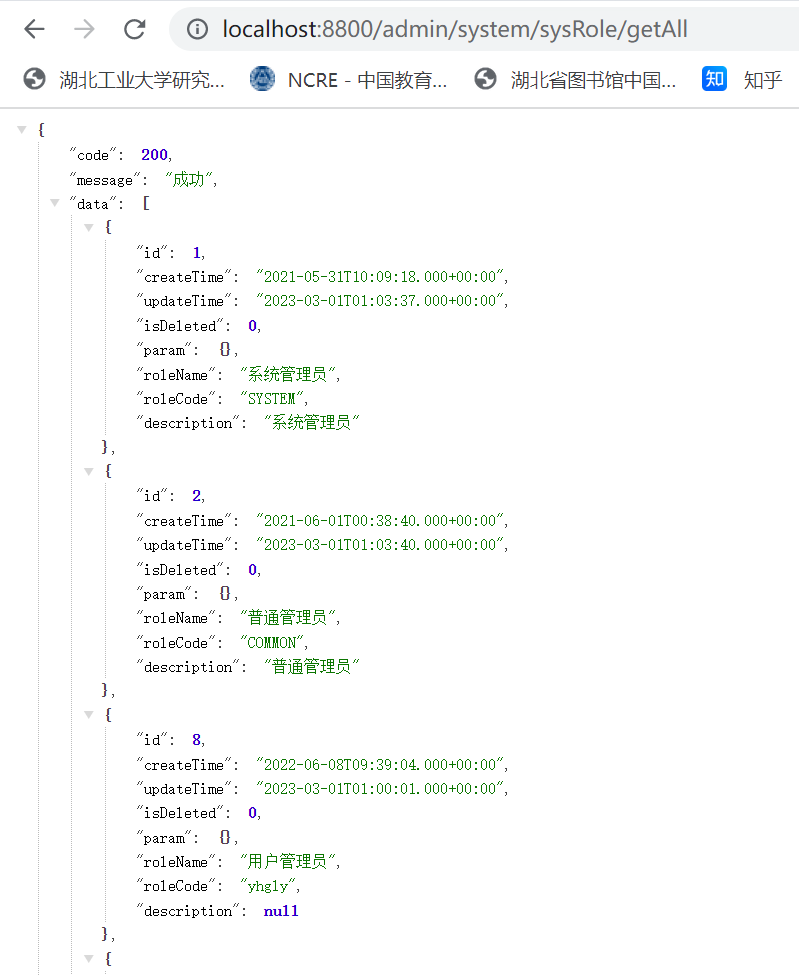Collapse the root JSON object

point(22,130)
